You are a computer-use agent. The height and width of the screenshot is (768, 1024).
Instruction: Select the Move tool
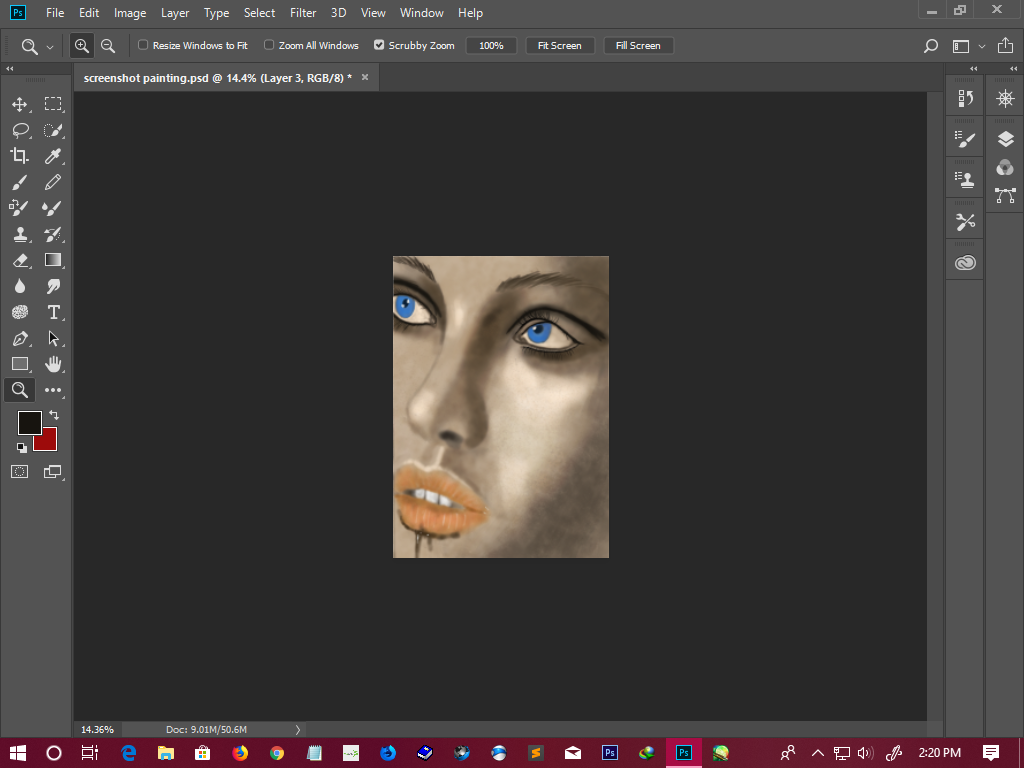pyautogui.click(x=19, y=104)
